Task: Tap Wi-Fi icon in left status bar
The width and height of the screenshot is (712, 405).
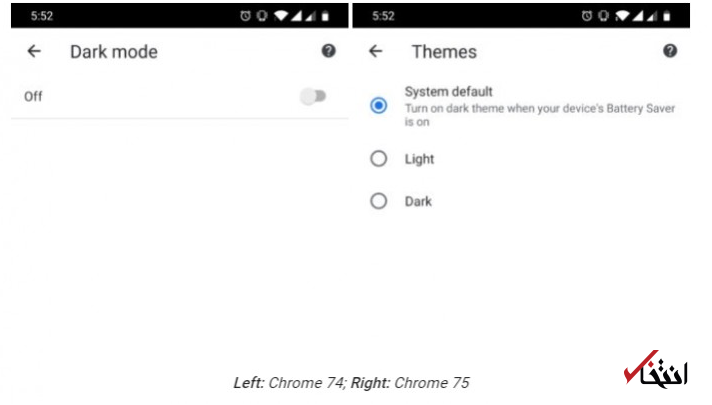Action: point(281,16)
